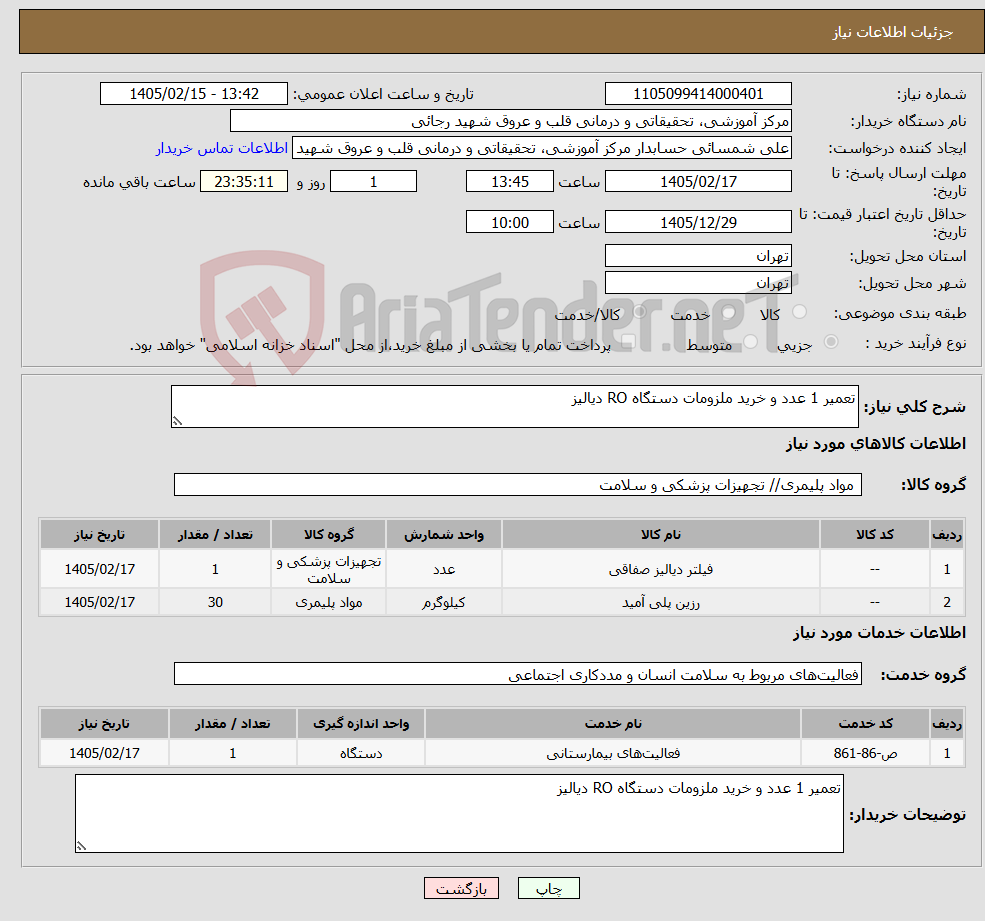Click the کد خدمت column header
This screenshot has height=921, width=985.
coord(865,724)
